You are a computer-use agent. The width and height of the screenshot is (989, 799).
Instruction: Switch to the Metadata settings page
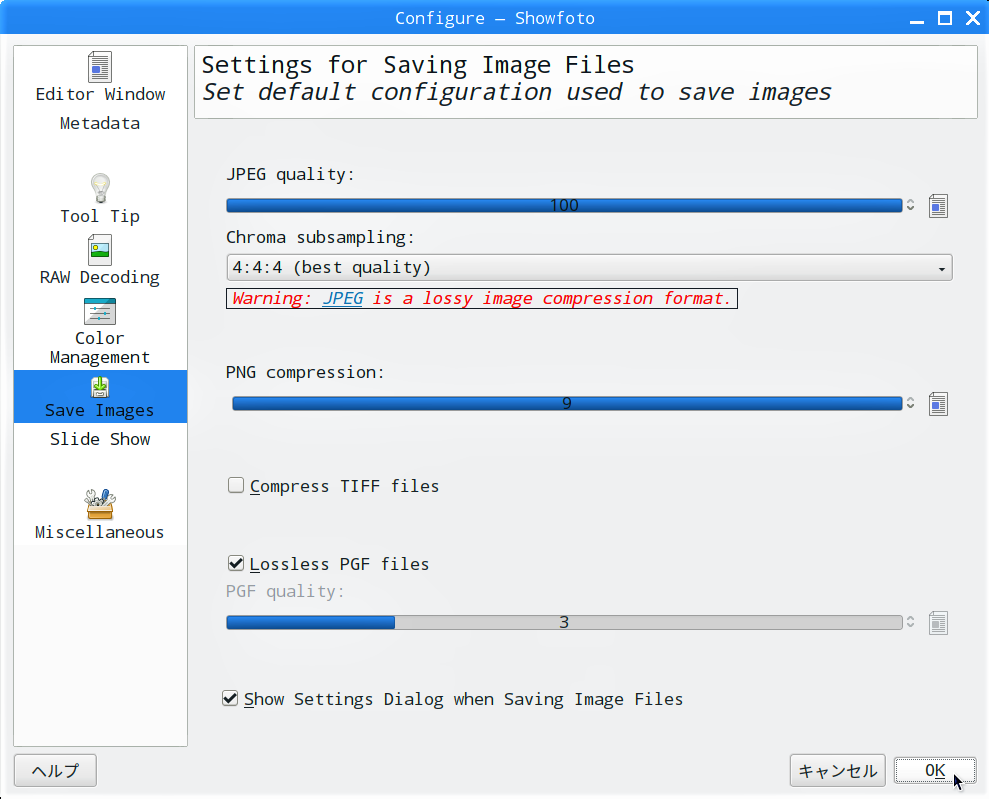100,123
